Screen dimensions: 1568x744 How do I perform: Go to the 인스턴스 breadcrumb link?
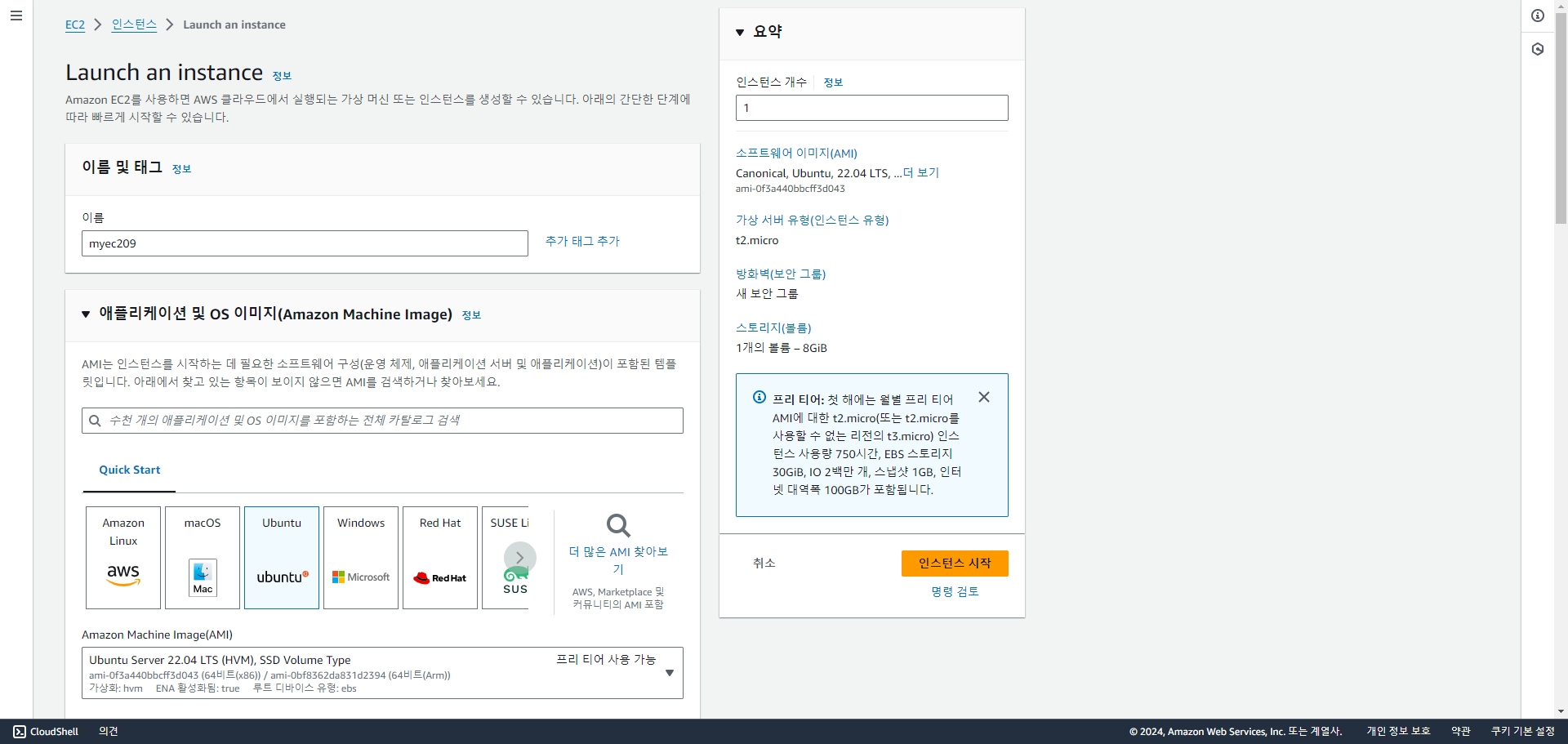(134, 25)
